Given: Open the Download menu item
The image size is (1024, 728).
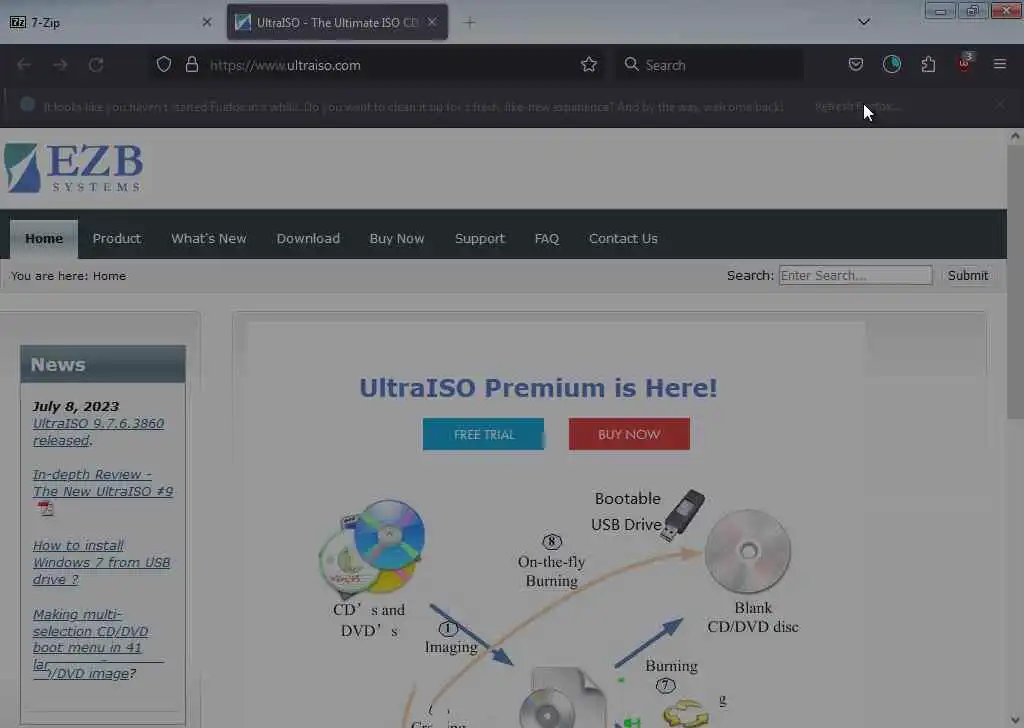Looking at the screenshot, I should [308, 239].
